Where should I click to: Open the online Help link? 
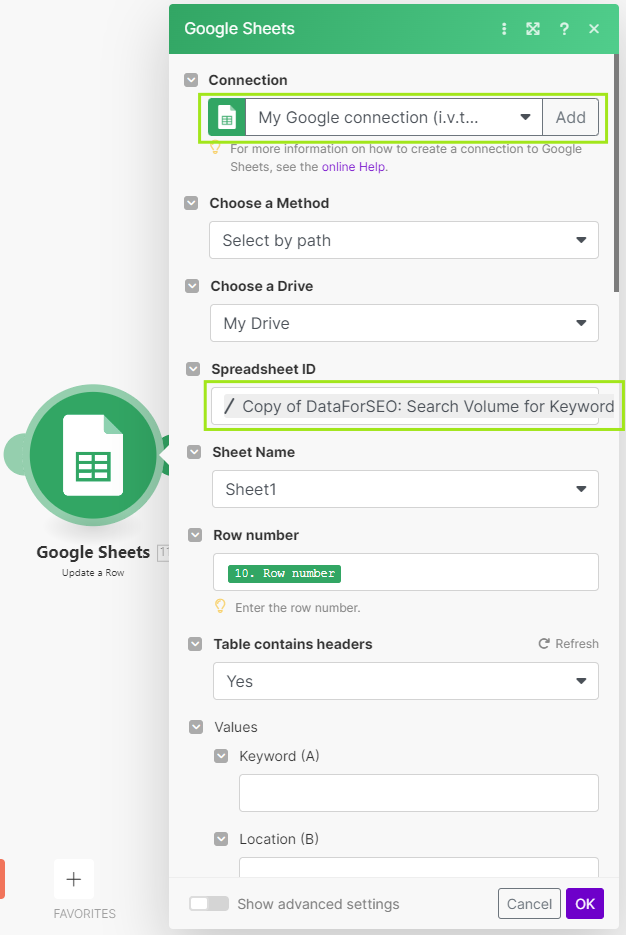pos(354,167)
